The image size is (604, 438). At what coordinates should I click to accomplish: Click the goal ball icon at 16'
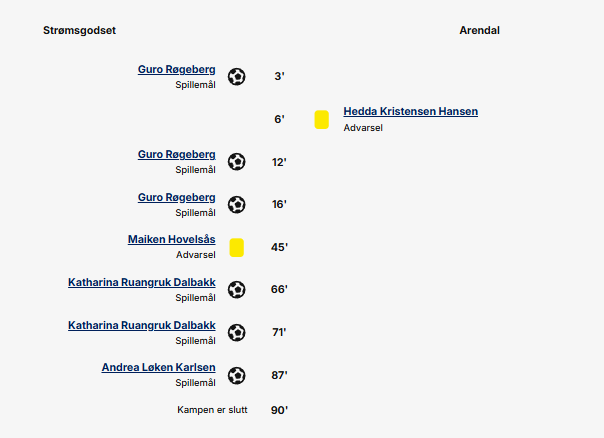tap(237, 205)
